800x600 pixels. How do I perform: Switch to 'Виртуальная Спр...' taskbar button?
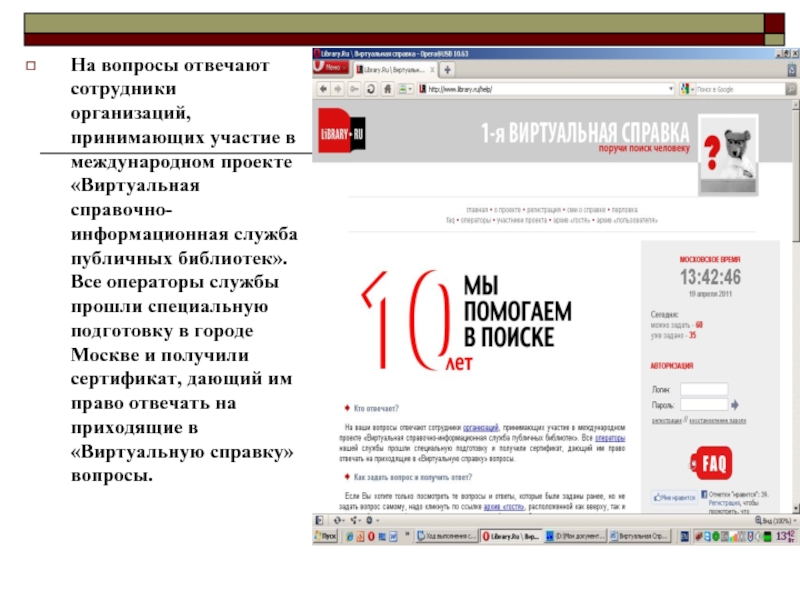tap(639, 536)
